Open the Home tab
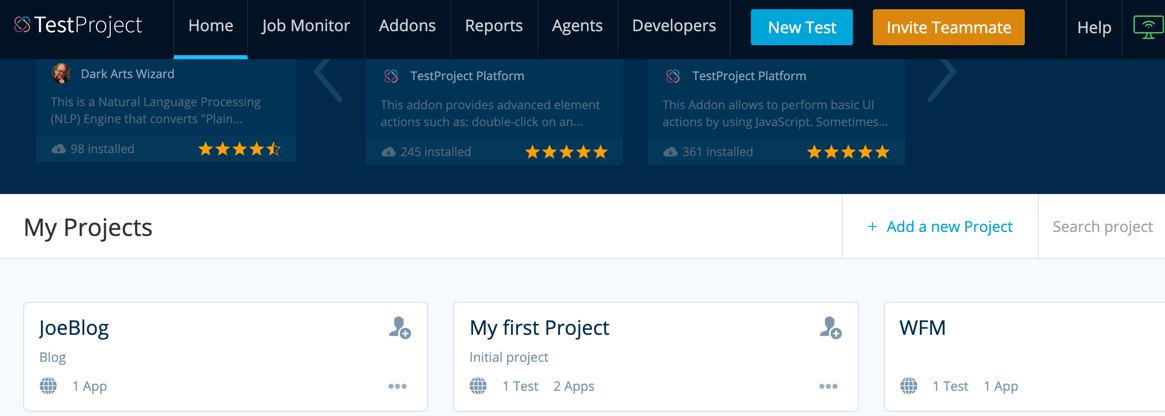The image size is (1165, 416). click(x=211, y=27)
